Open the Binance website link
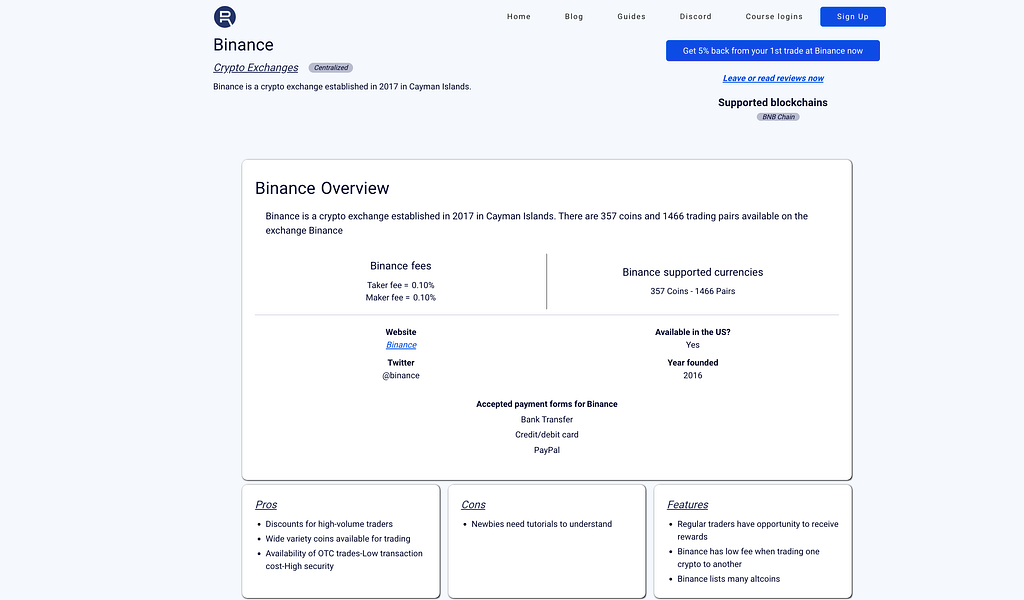 (401, 345)
